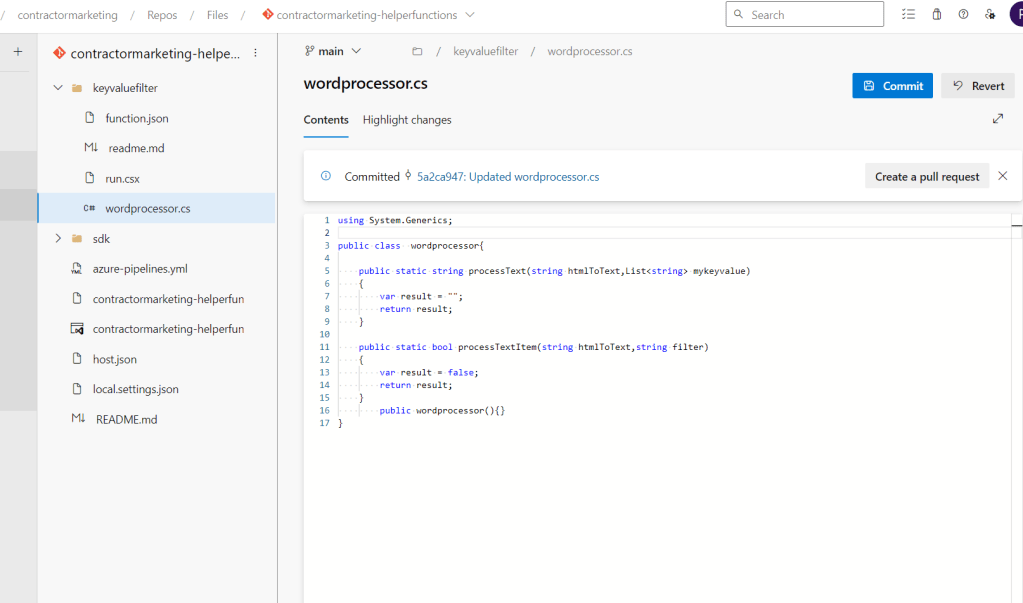Viewport: 1023px width, 603px height.
Task: Go to keyvaluefilter in file path breadcrumb
Action: click(485, 51)
